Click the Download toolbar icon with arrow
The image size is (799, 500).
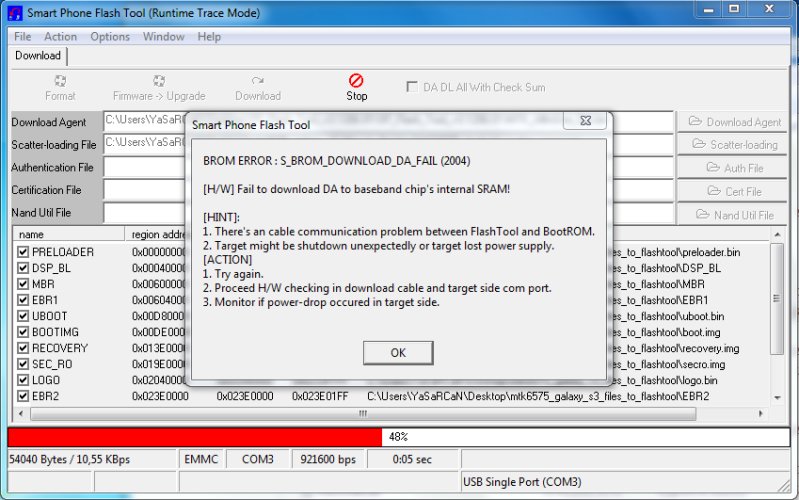point(258,81)
